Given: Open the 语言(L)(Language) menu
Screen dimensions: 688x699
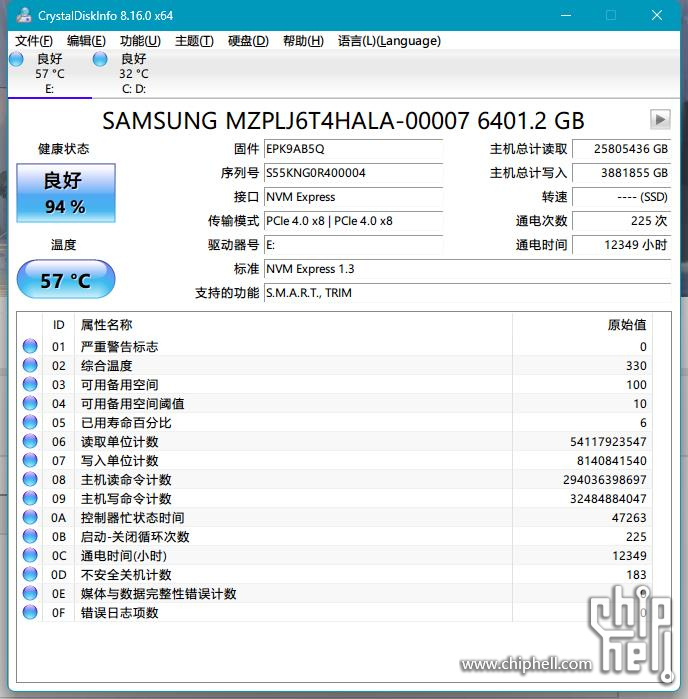Looking at the screenshot, I should click(x=389, y=41).
